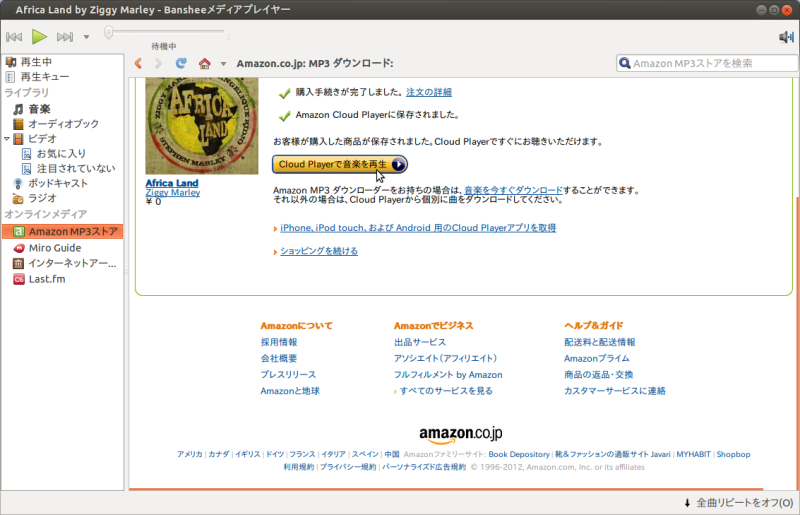This screenshot has height=515, width=800.
Task: Select Amazon MP3ストア source
Action: (x=62, y=232)
